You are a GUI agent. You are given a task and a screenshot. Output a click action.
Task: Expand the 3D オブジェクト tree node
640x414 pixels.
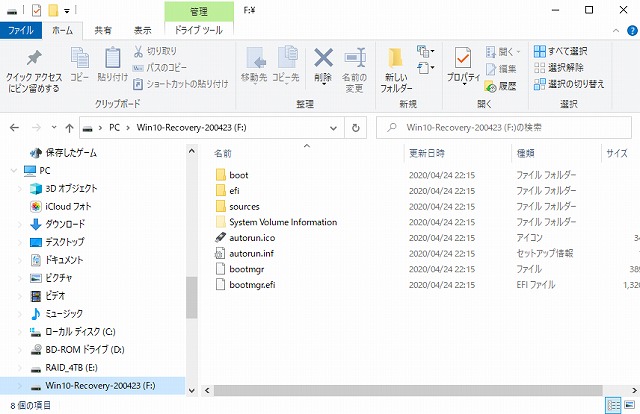20,189
